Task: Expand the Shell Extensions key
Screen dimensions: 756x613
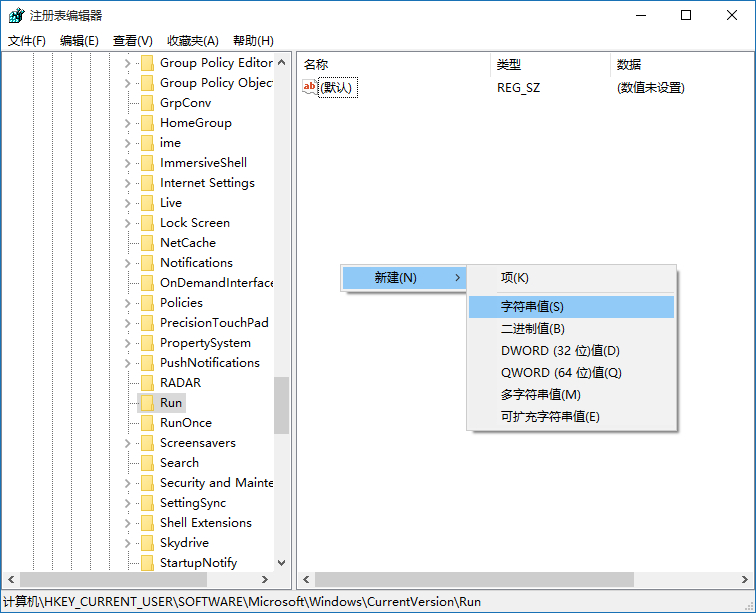Action: 127,523
